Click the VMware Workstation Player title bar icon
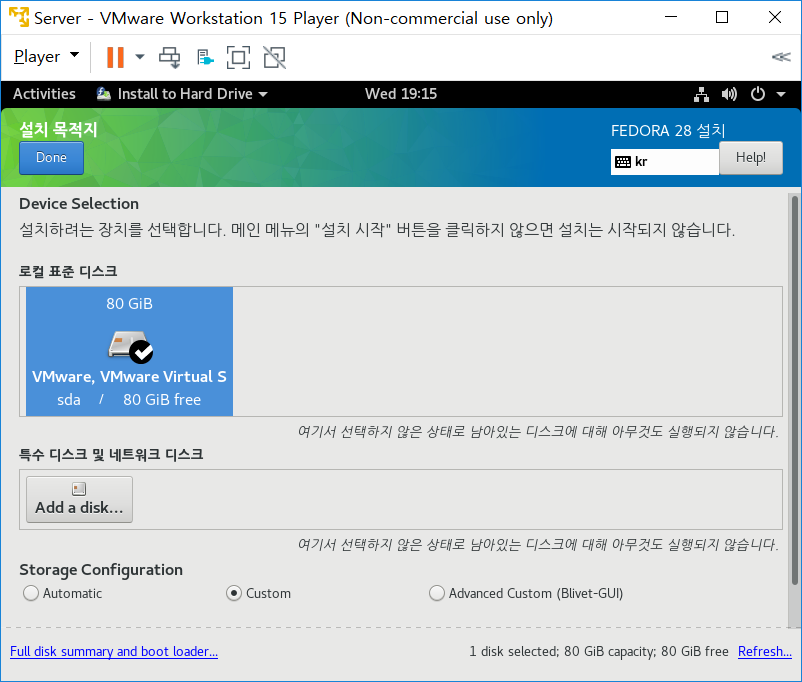802x682 pixels. [x=19, y=17]
